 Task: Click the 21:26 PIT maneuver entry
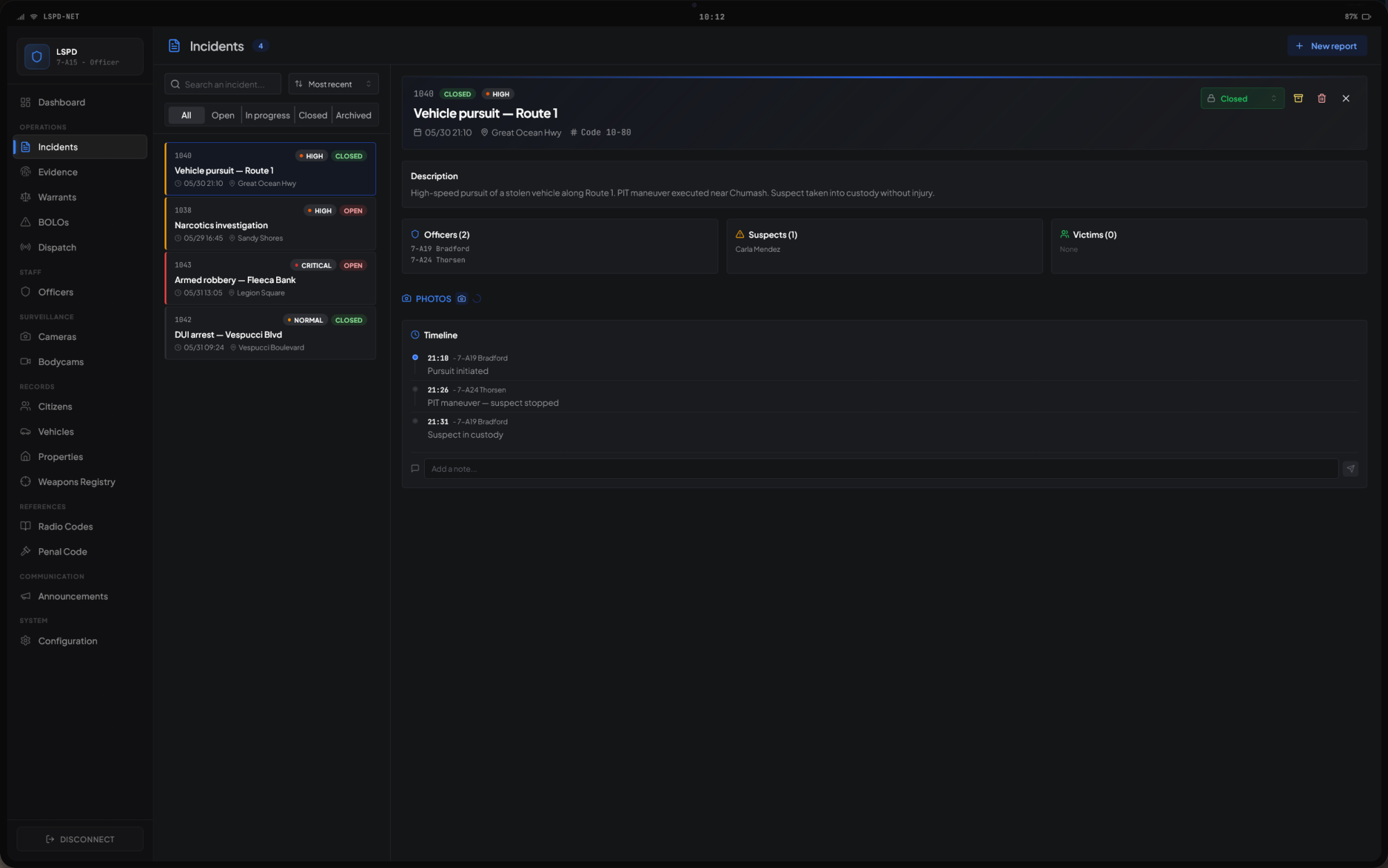click(884, 396)
